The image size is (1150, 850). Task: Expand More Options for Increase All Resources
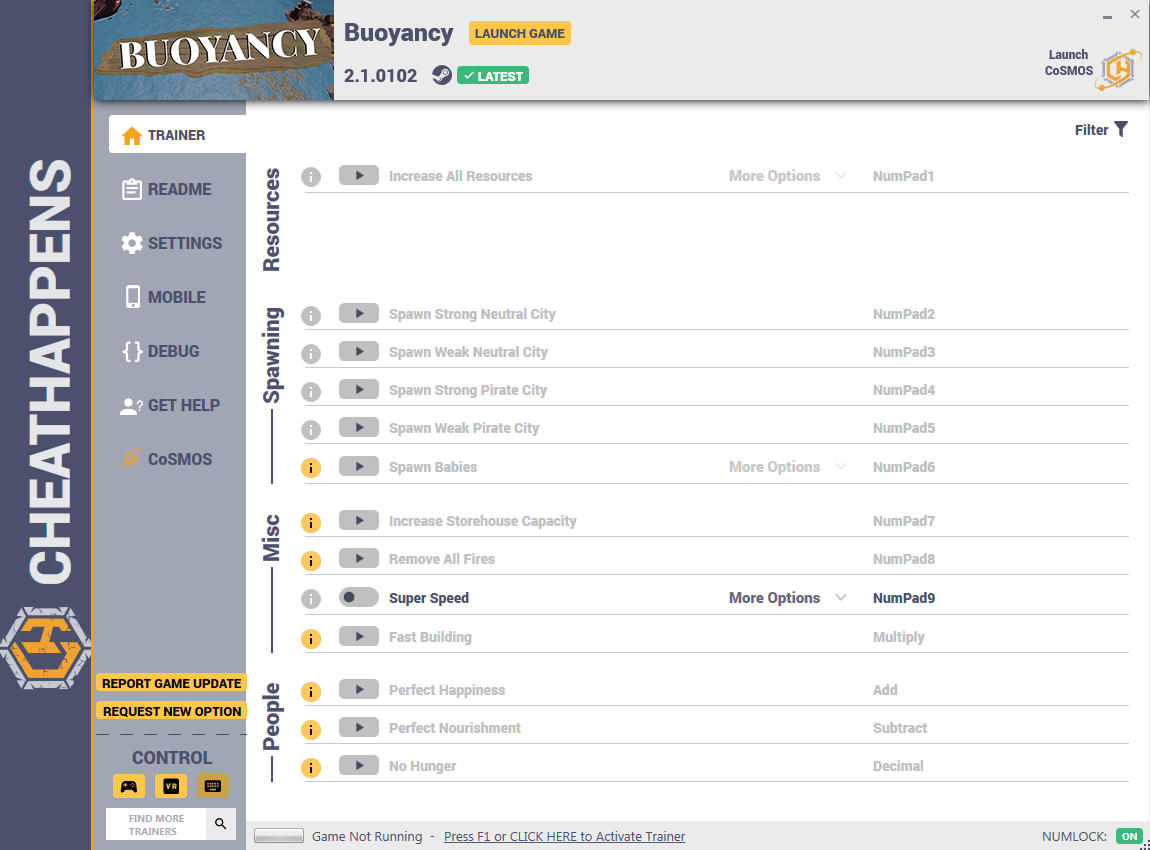coord(787,176)
